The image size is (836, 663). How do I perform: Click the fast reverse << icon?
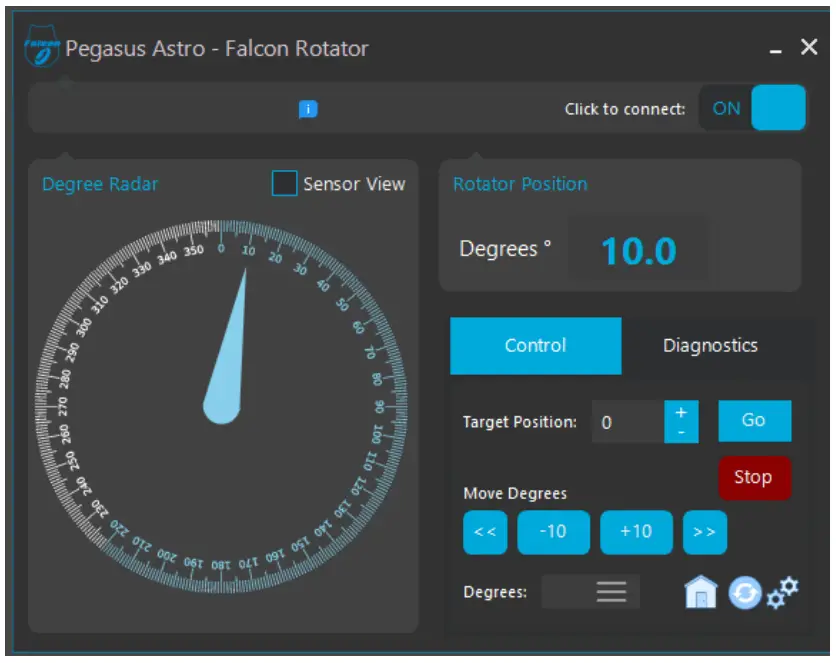pos(485,532)
